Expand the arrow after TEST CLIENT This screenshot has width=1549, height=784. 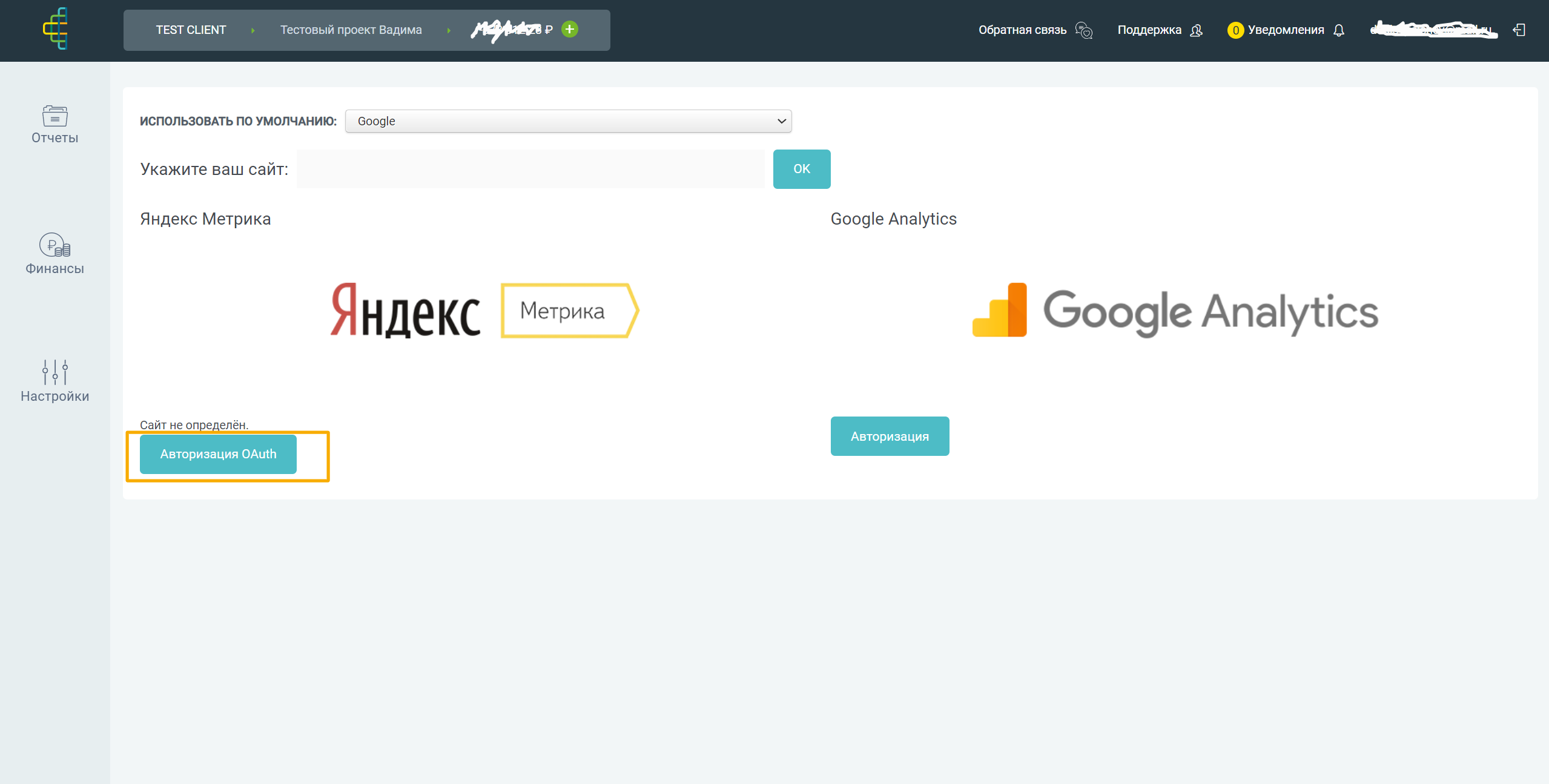pos(253,30)
